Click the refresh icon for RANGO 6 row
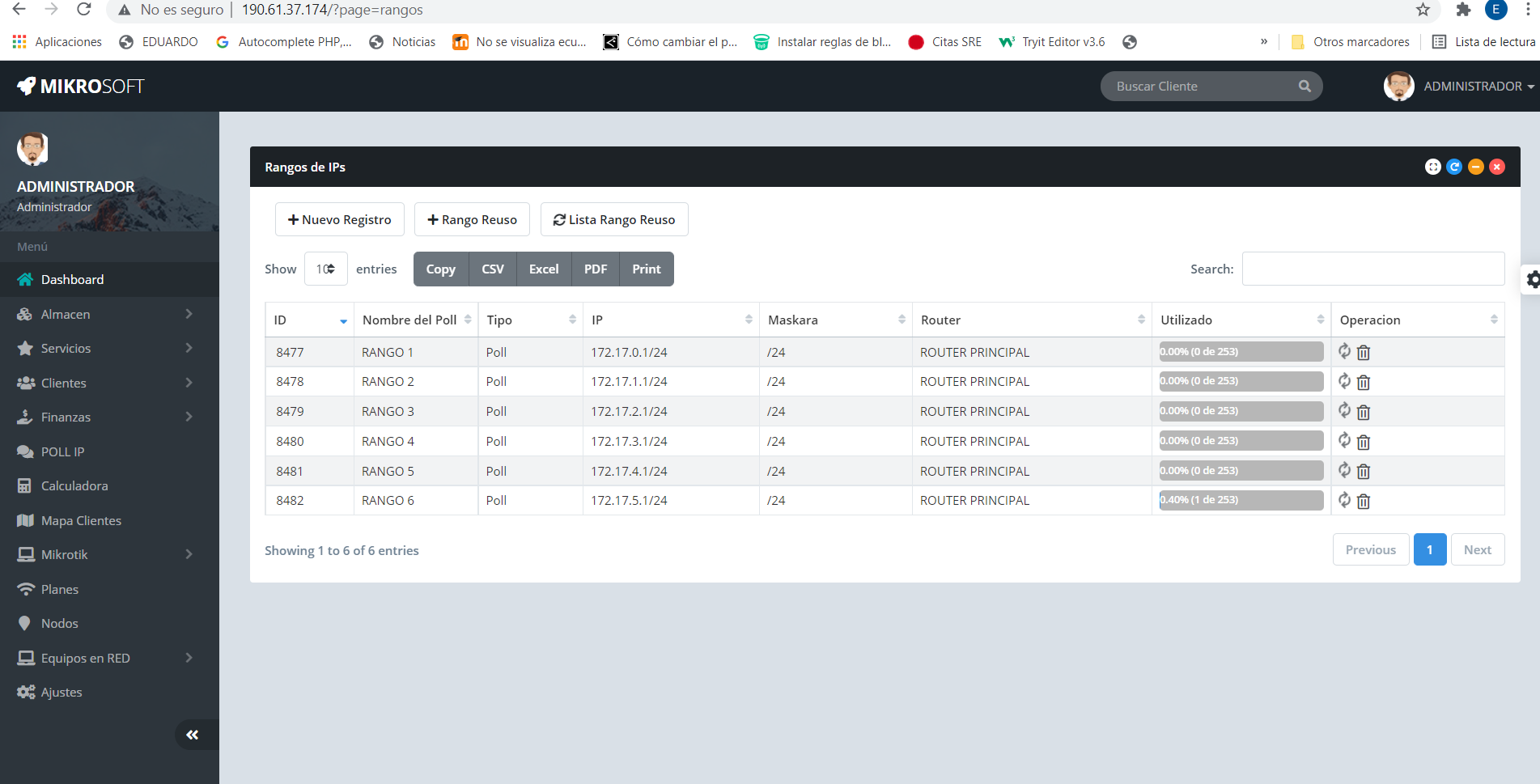 pyautogui.click(x=1344, y=500)
